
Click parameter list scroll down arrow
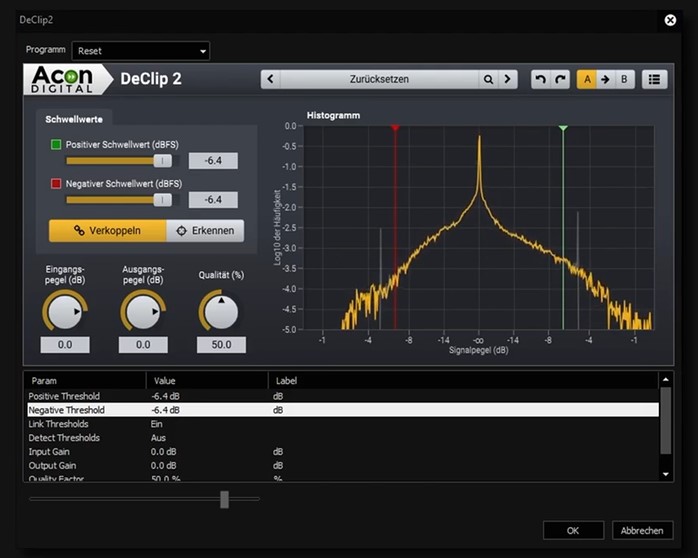666,474
